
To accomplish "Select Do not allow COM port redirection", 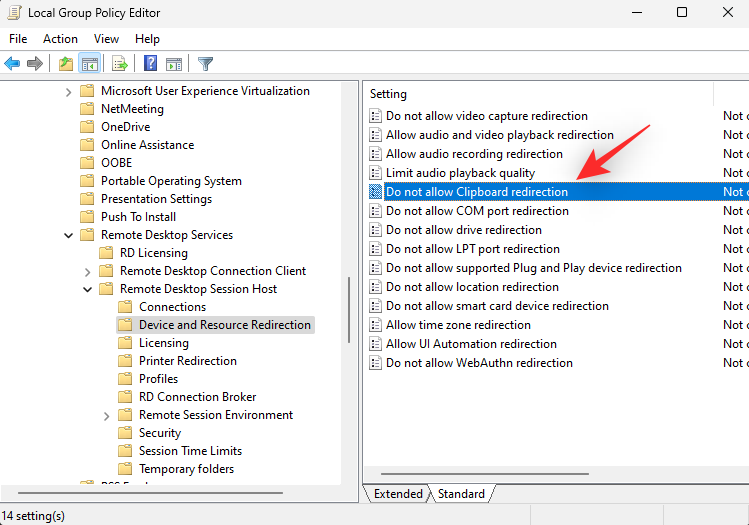I will tap(477, 211).
